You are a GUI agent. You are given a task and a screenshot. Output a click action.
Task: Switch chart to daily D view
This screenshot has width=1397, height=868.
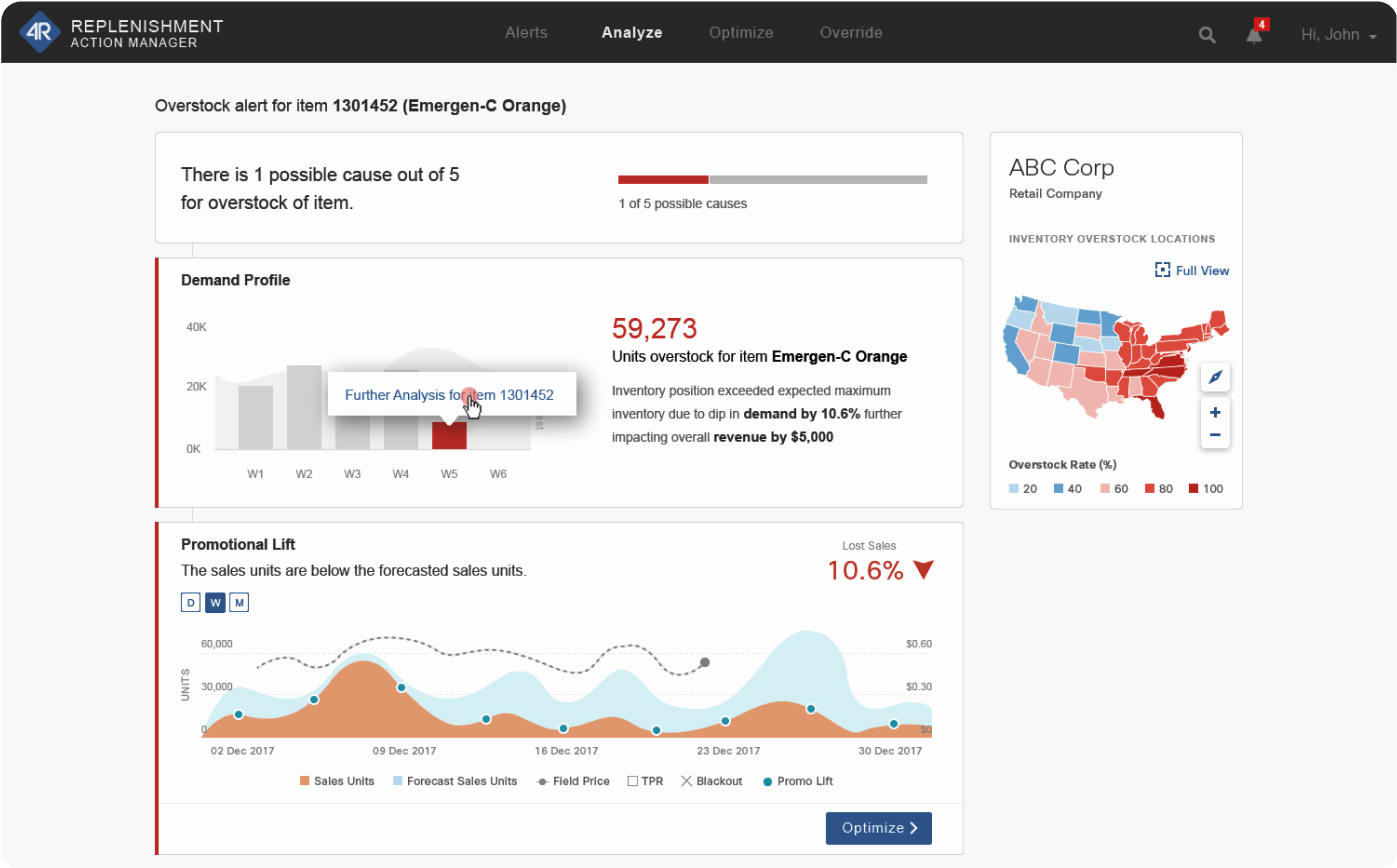[x=190, y=602]
